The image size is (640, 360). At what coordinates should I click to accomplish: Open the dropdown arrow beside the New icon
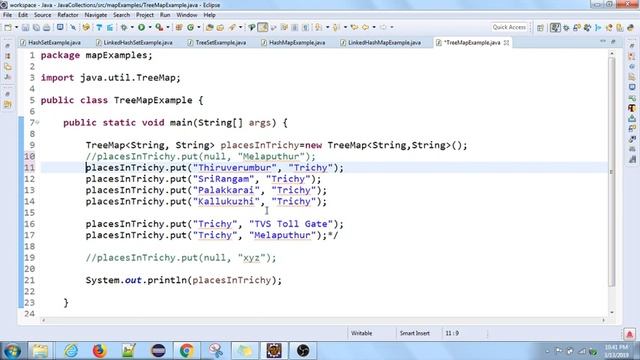tap(16, 27)
